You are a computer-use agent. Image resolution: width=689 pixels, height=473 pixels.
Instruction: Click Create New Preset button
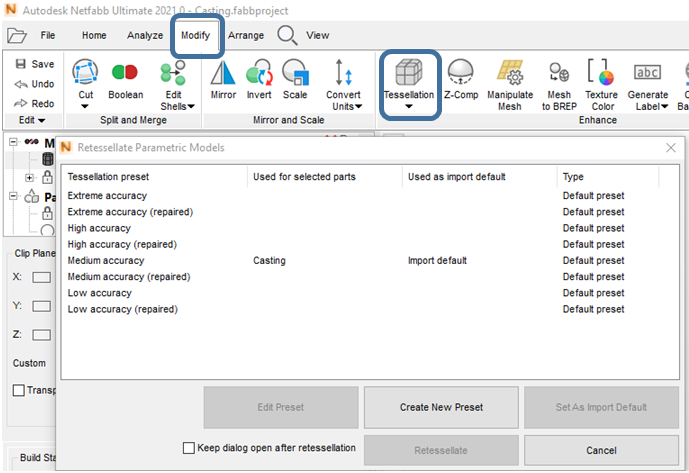(441, 408)
